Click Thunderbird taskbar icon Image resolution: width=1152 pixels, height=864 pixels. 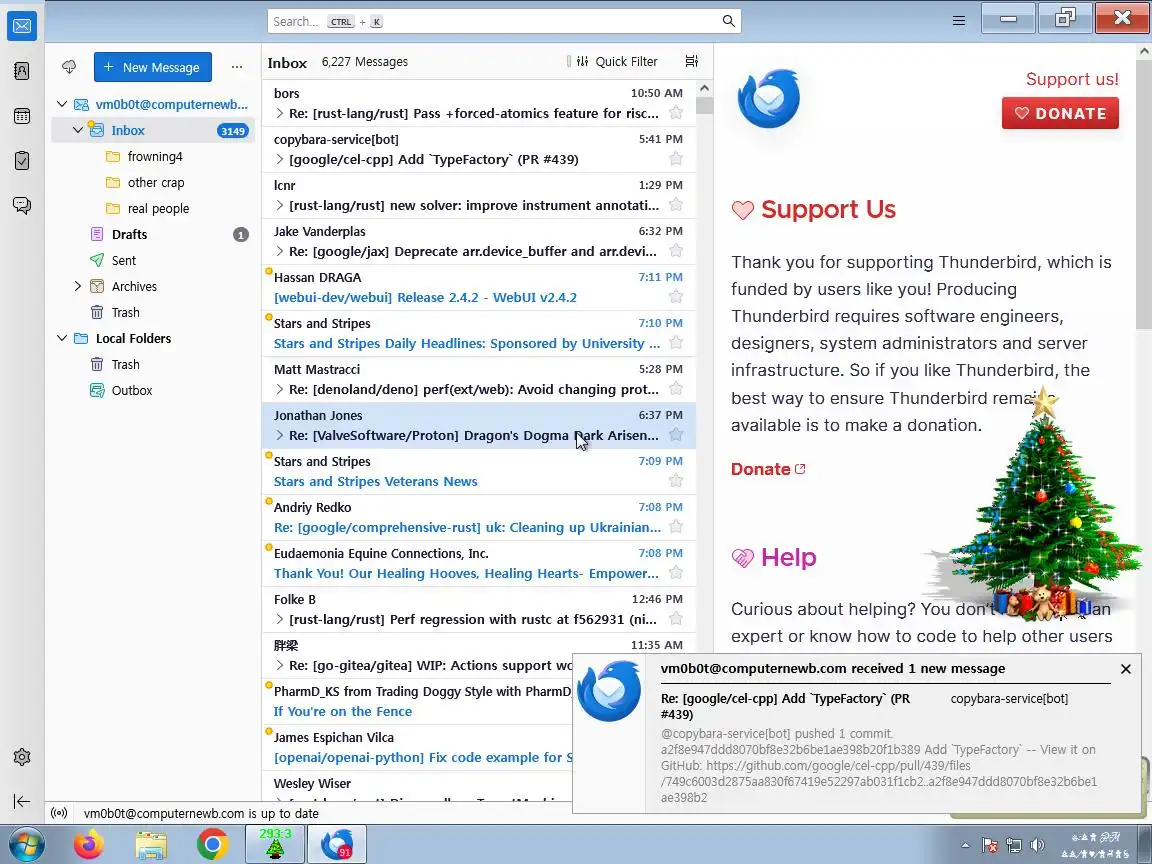[336, 844]
